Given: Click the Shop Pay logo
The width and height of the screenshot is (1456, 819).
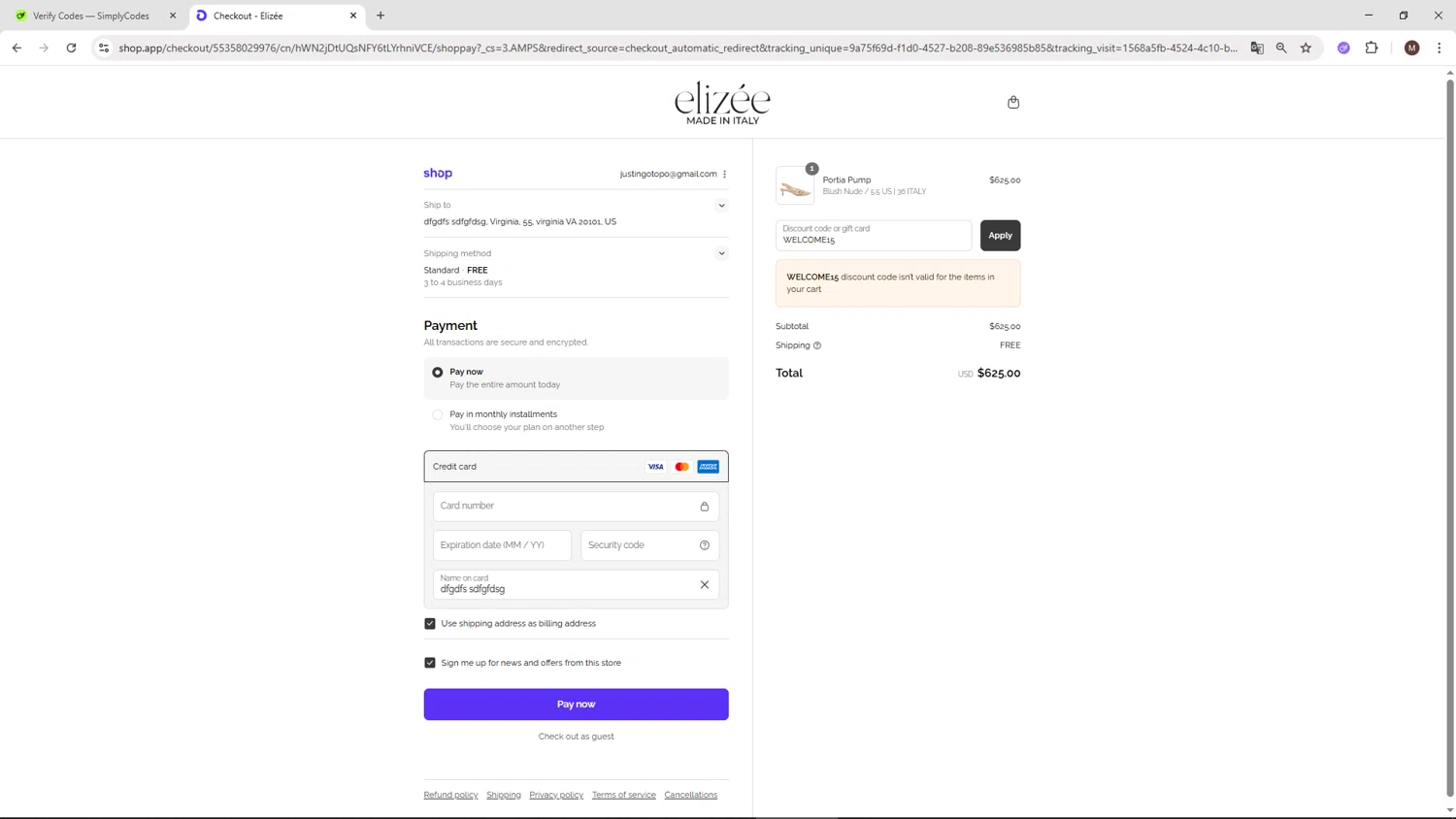Looking at the screenshot, I should click(438, 174).
